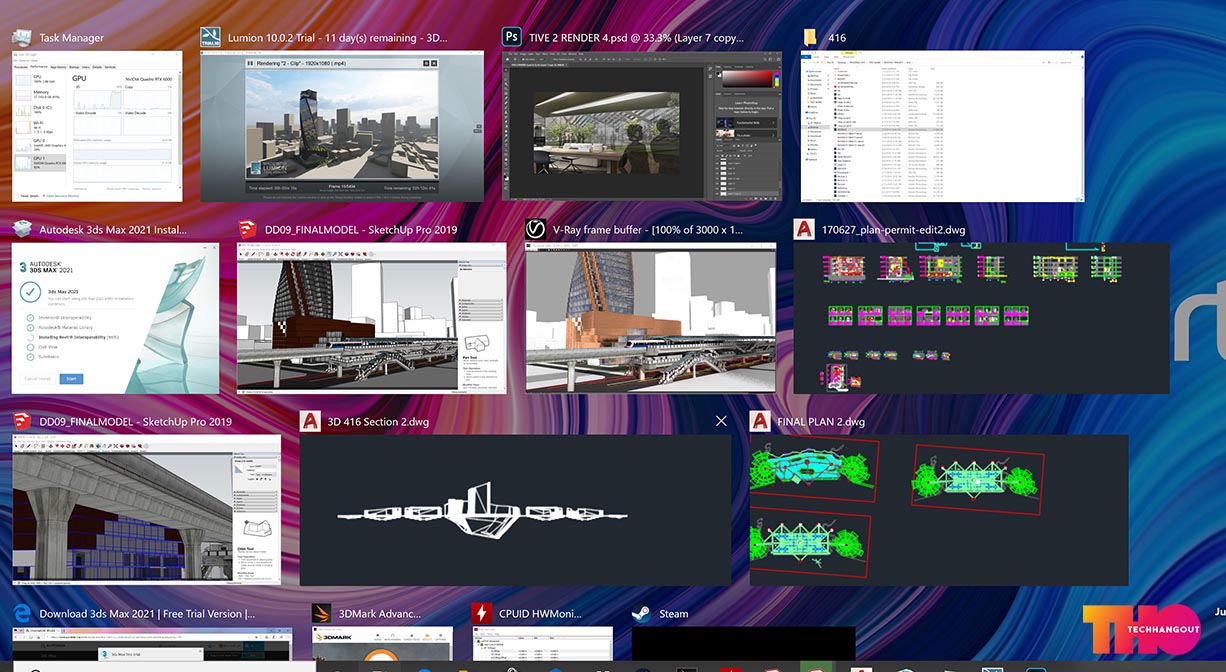Open the black Steam window thumbnail
This screenshot has height=672, width=1226.
743,643
